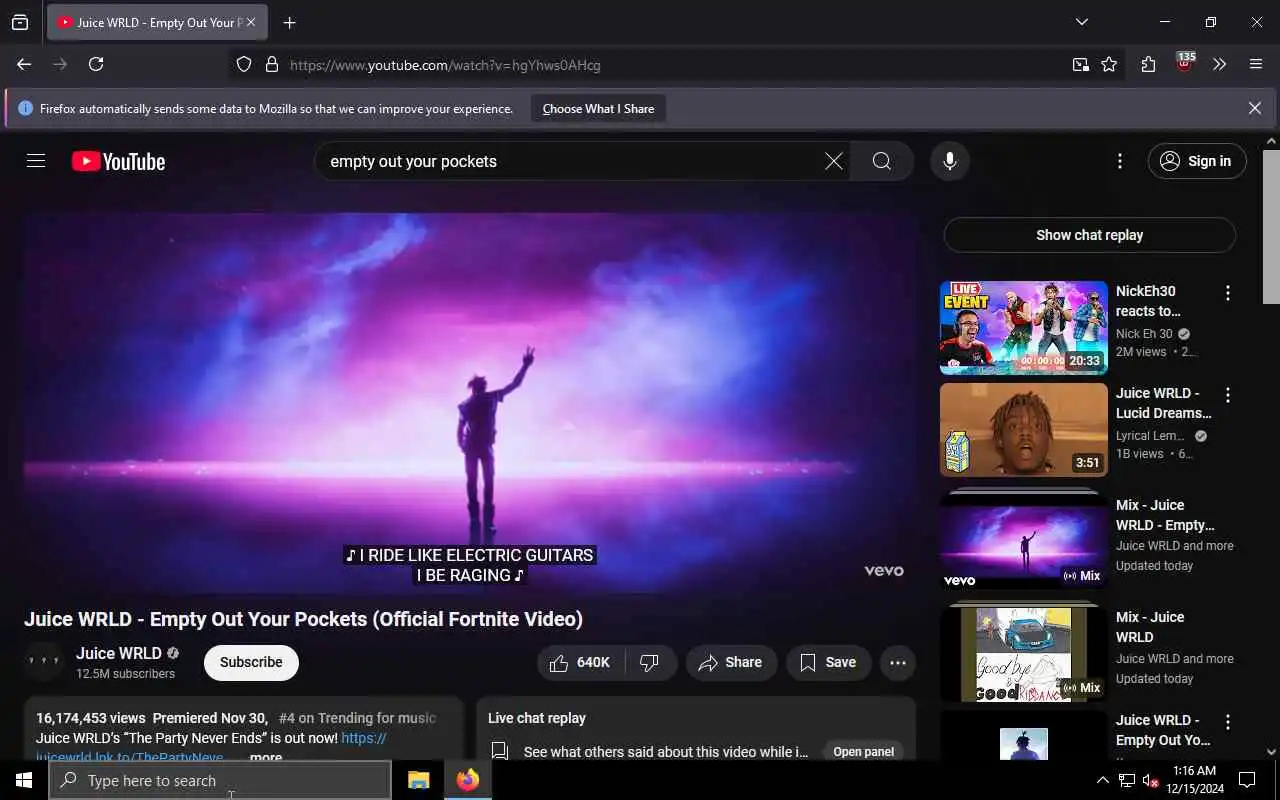Open panel for live chat replay

point(863,752)
